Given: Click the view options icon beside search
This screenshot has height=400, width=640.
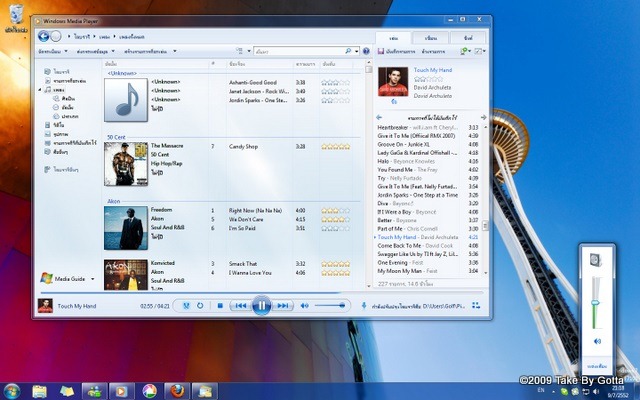Looking at the screenshot, I should pyautogui.click(x=240, y=51).
